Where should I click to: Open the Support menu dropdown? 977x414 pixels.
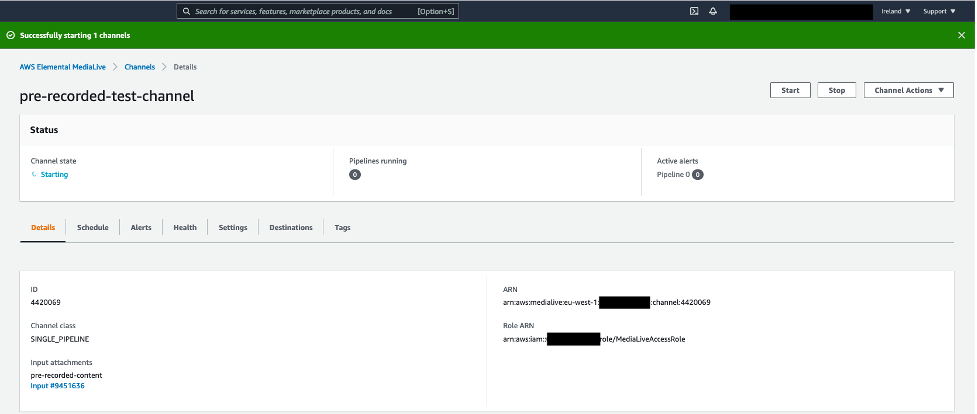939,11
